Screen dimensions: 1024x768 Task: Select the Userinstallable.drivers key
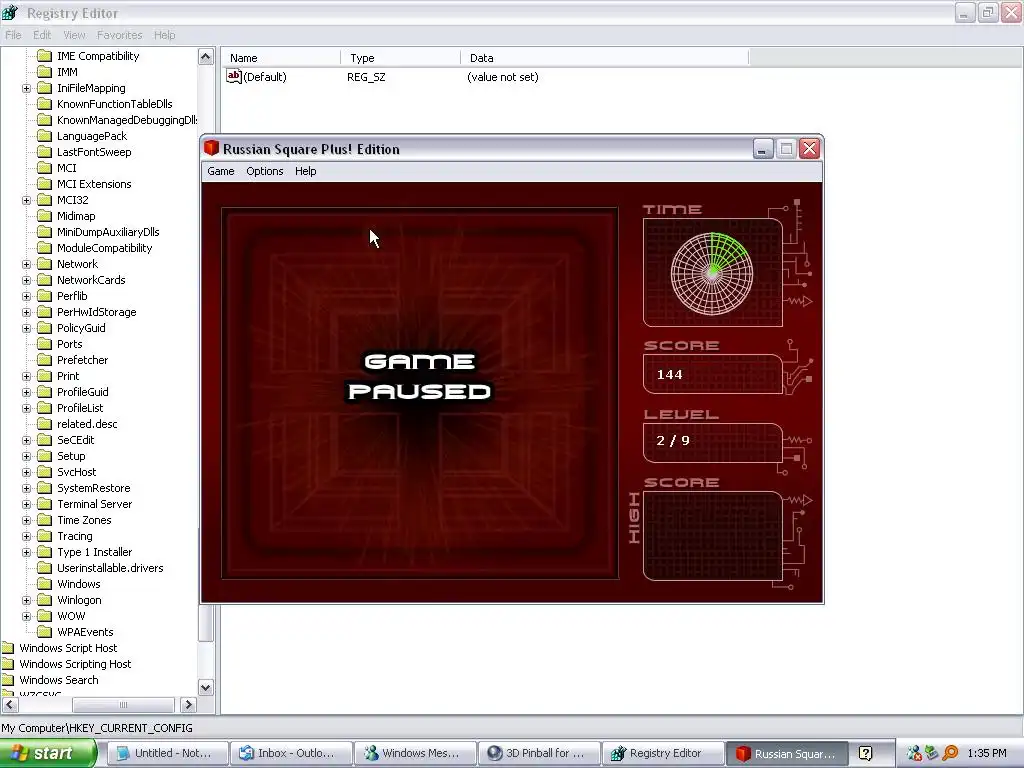tap(110, 568)
